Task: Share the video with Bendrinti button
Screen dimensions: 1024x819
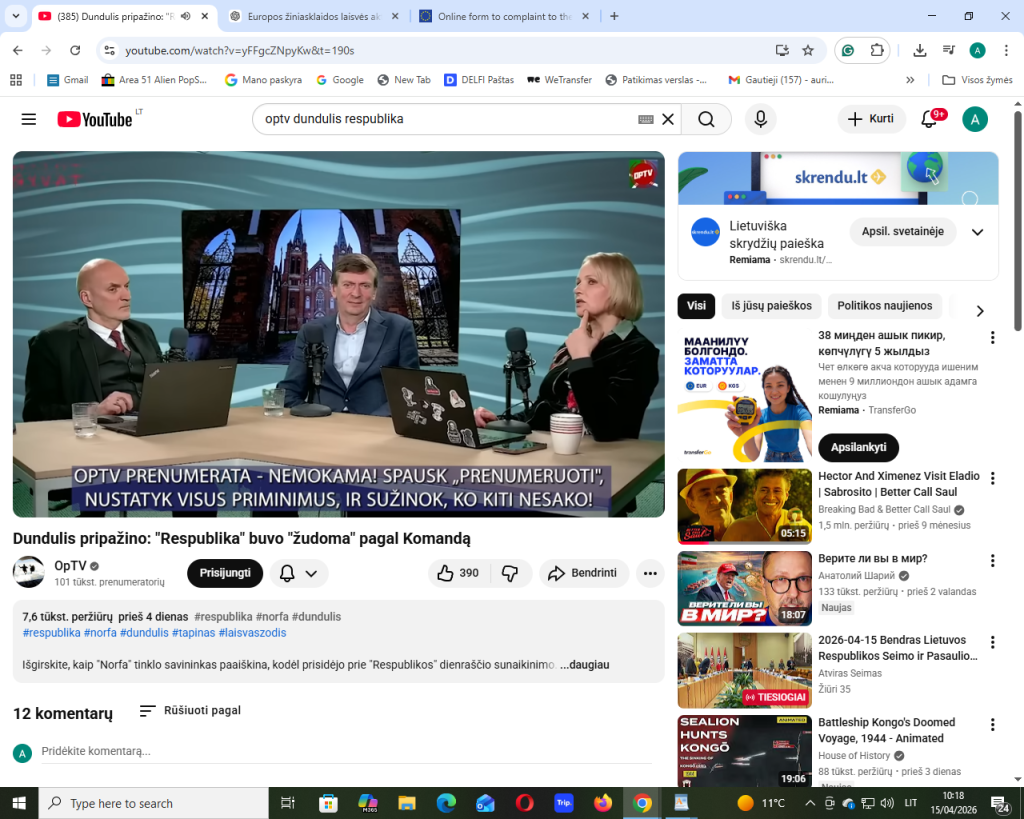Action: click(x=584, y=573)
